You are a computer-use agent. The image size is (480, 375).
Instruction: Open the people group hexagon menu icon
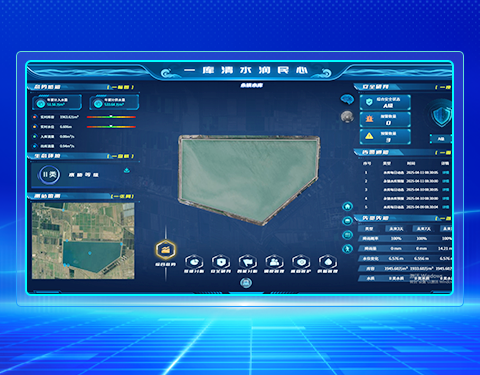click(x=274, y=262)
